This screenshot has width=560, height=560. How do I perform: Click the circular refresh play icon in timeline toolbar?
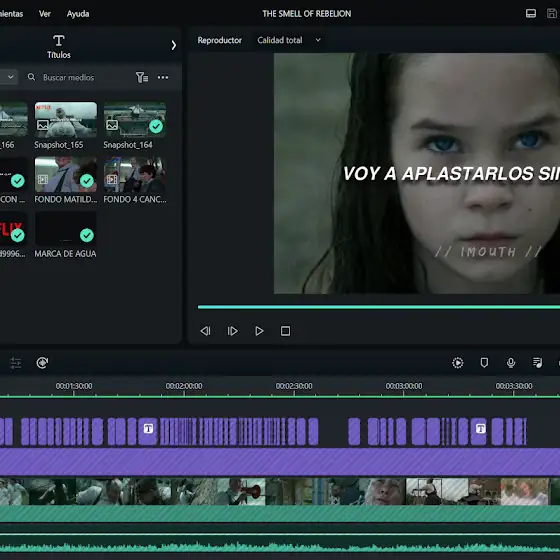42,363
